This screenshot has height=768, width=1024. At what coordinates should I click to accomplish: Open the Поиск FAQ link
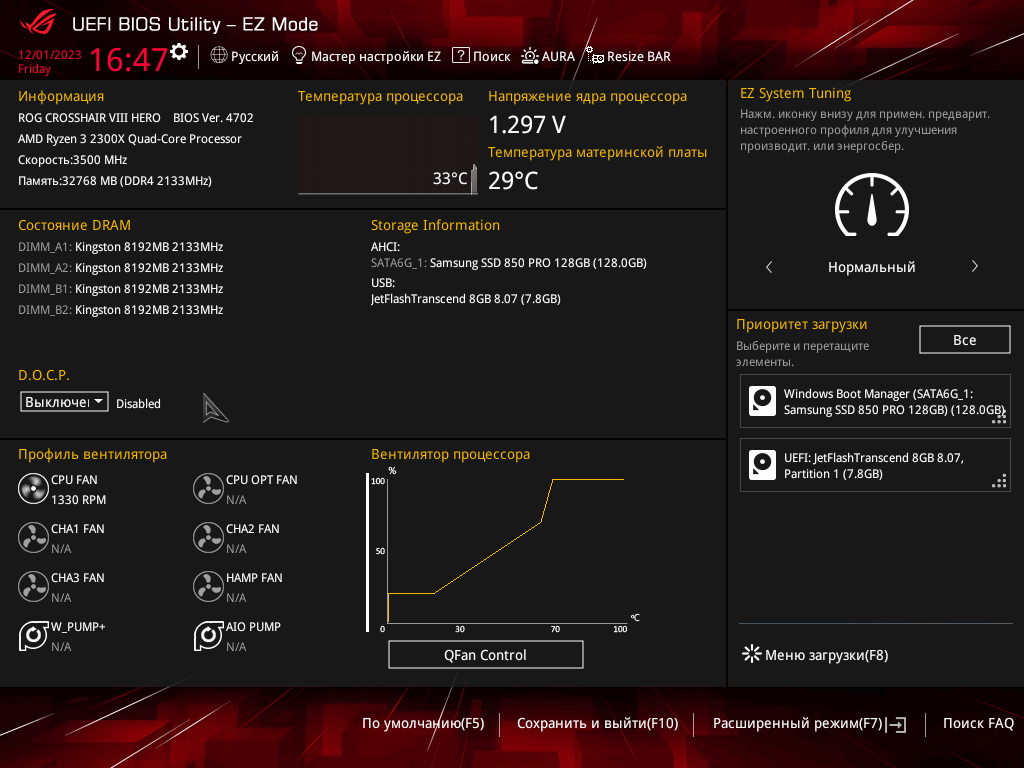tap(978, 723)
